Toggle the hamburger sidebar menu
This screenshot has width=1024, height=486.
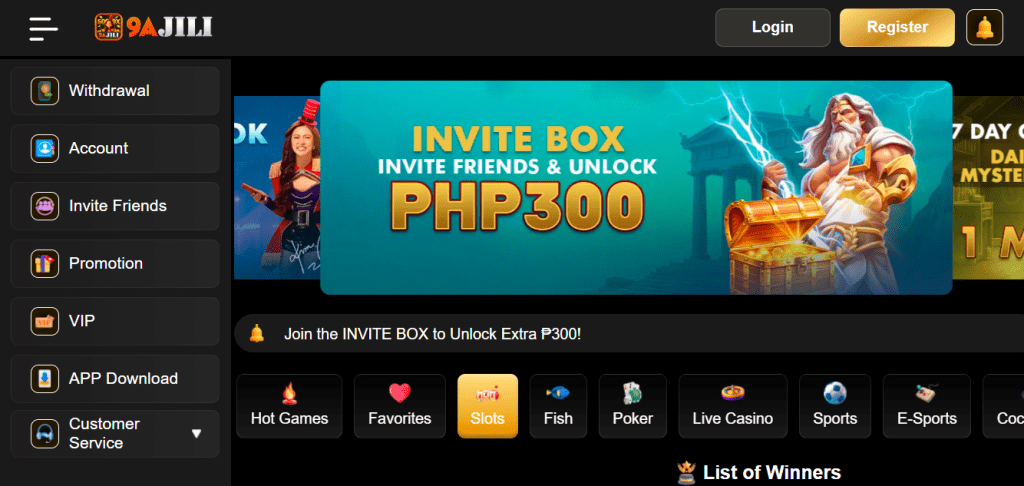pyautogui.click(x=43, y=28)
